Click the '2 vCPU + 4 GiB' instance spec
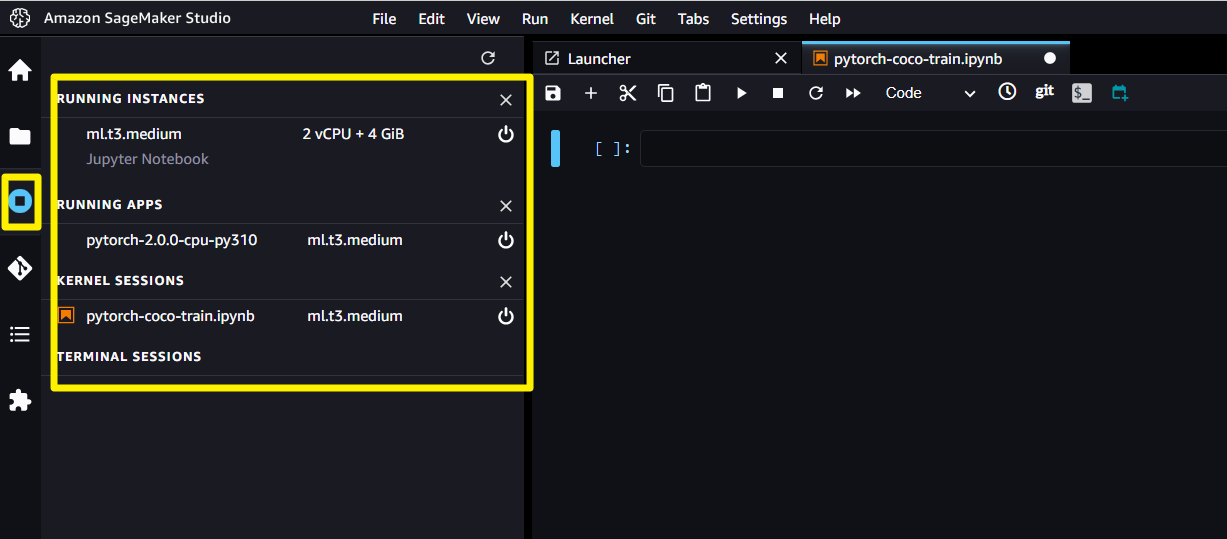The width and height of the screenshot is (1227, 539). 353,134
